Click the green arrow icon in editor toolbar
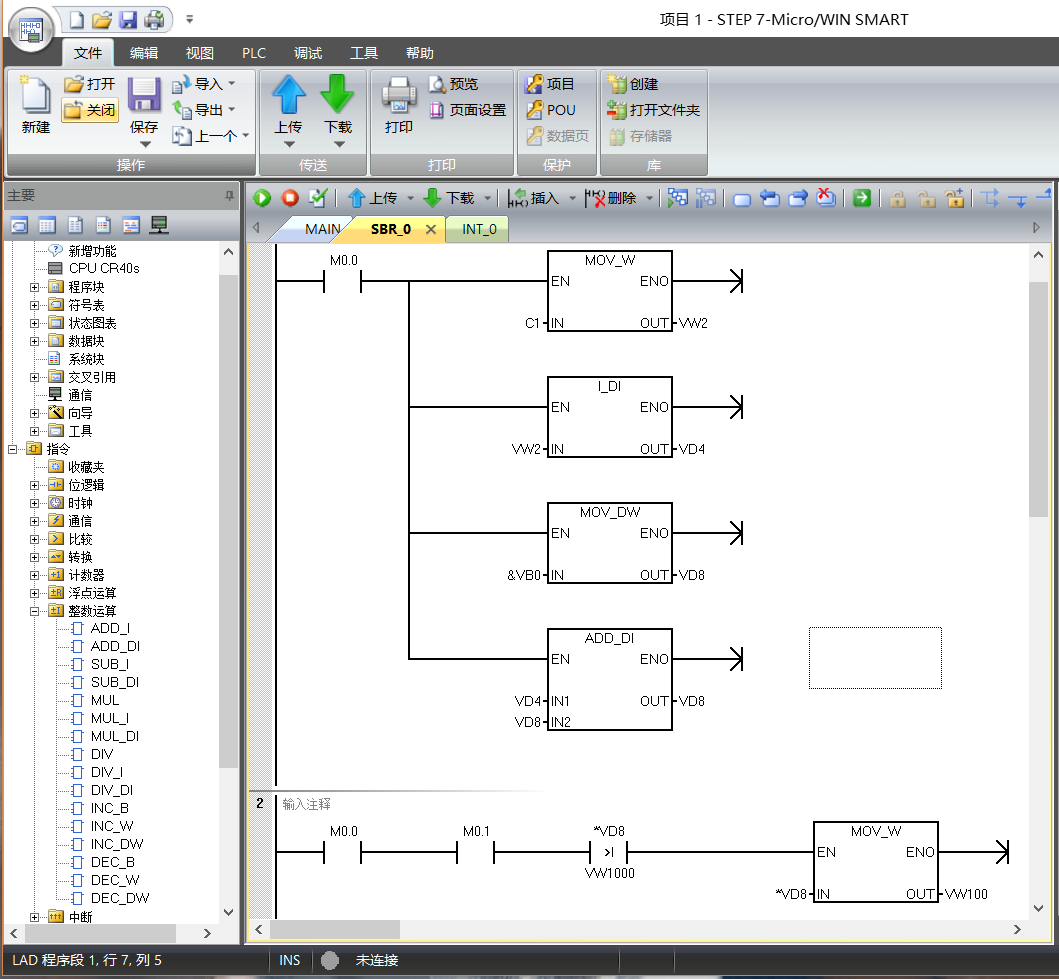 (x=862, y=198)
